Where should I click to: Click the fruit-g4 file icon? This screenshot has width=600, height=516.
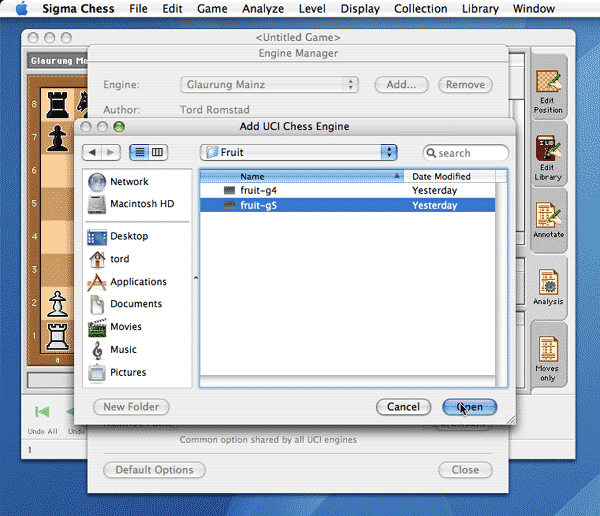coord(229,190)
